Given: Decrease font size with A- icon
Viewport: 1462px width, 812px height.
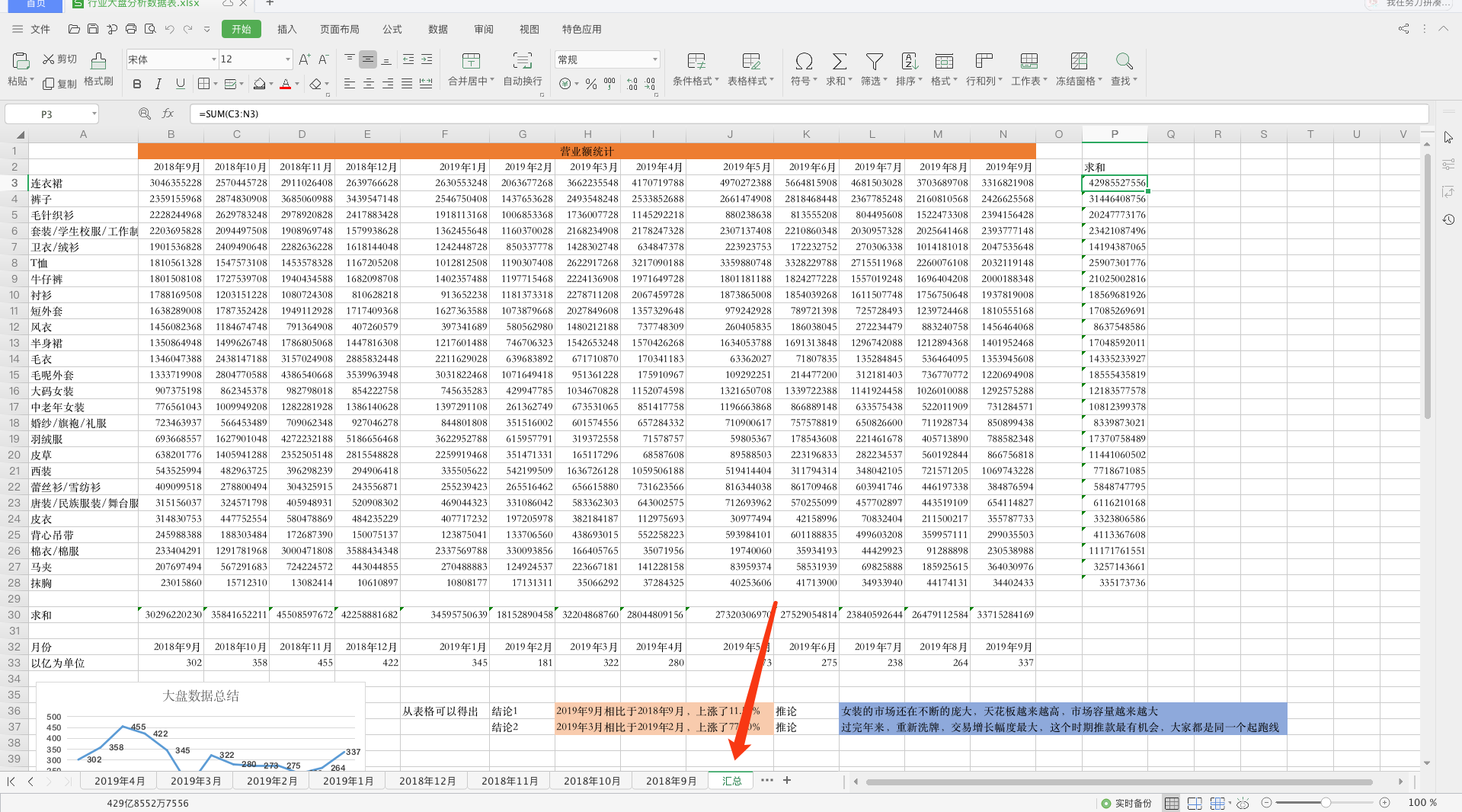Looking at the screenshot, I should (x=323, y=59).
